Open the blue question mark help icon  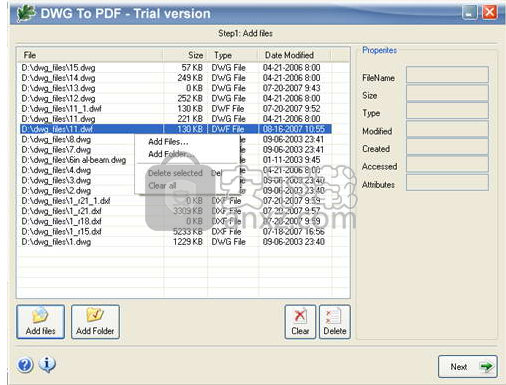[x=25, y=365]
